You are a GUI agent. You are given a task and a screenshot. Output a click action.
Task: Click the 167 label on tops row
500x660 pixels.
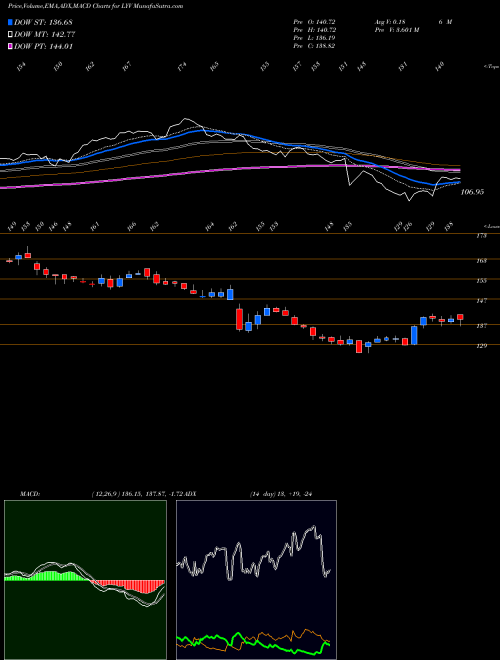click(x=127, y=67)
